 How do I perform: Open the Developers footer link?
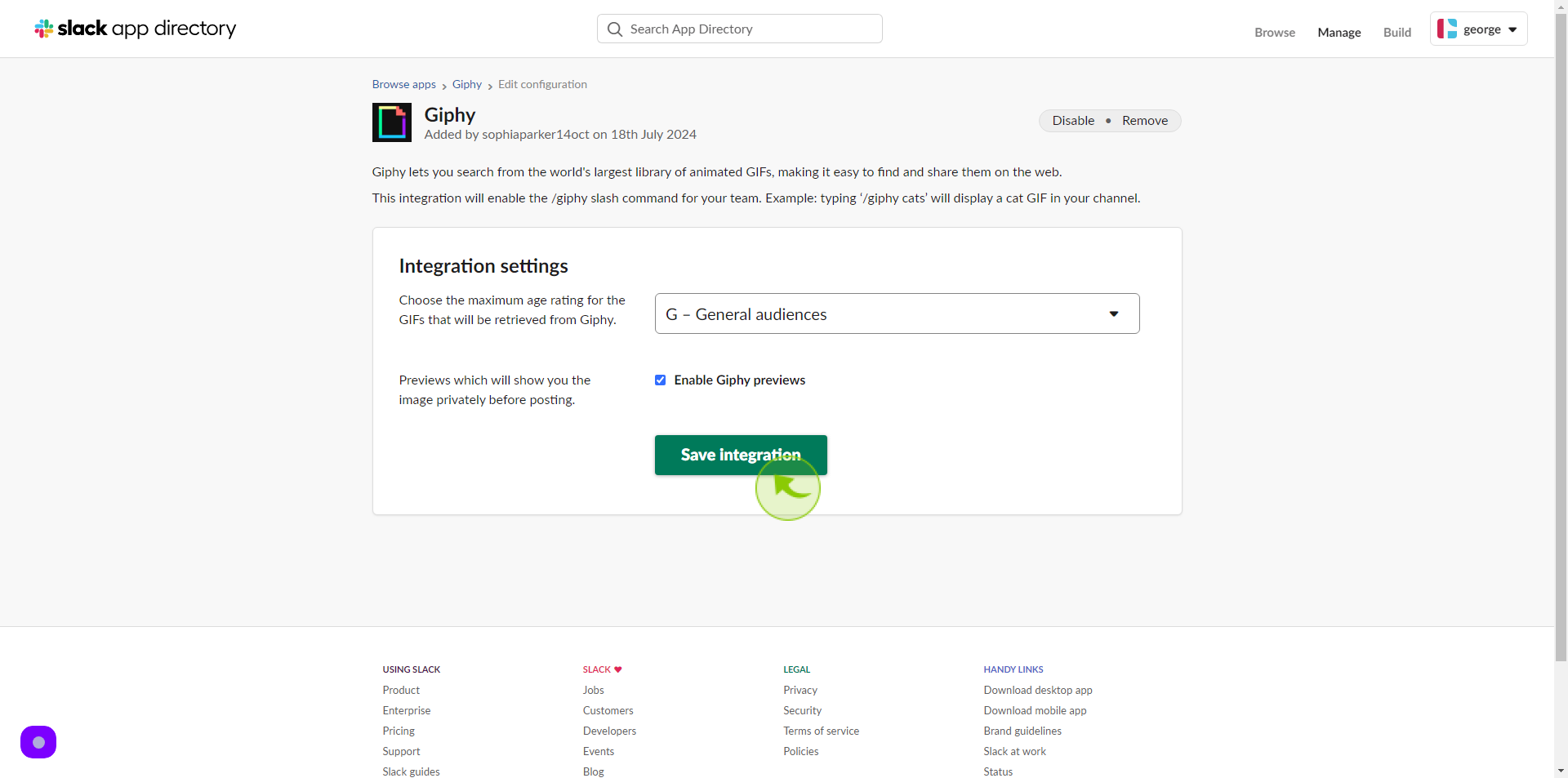610,731
